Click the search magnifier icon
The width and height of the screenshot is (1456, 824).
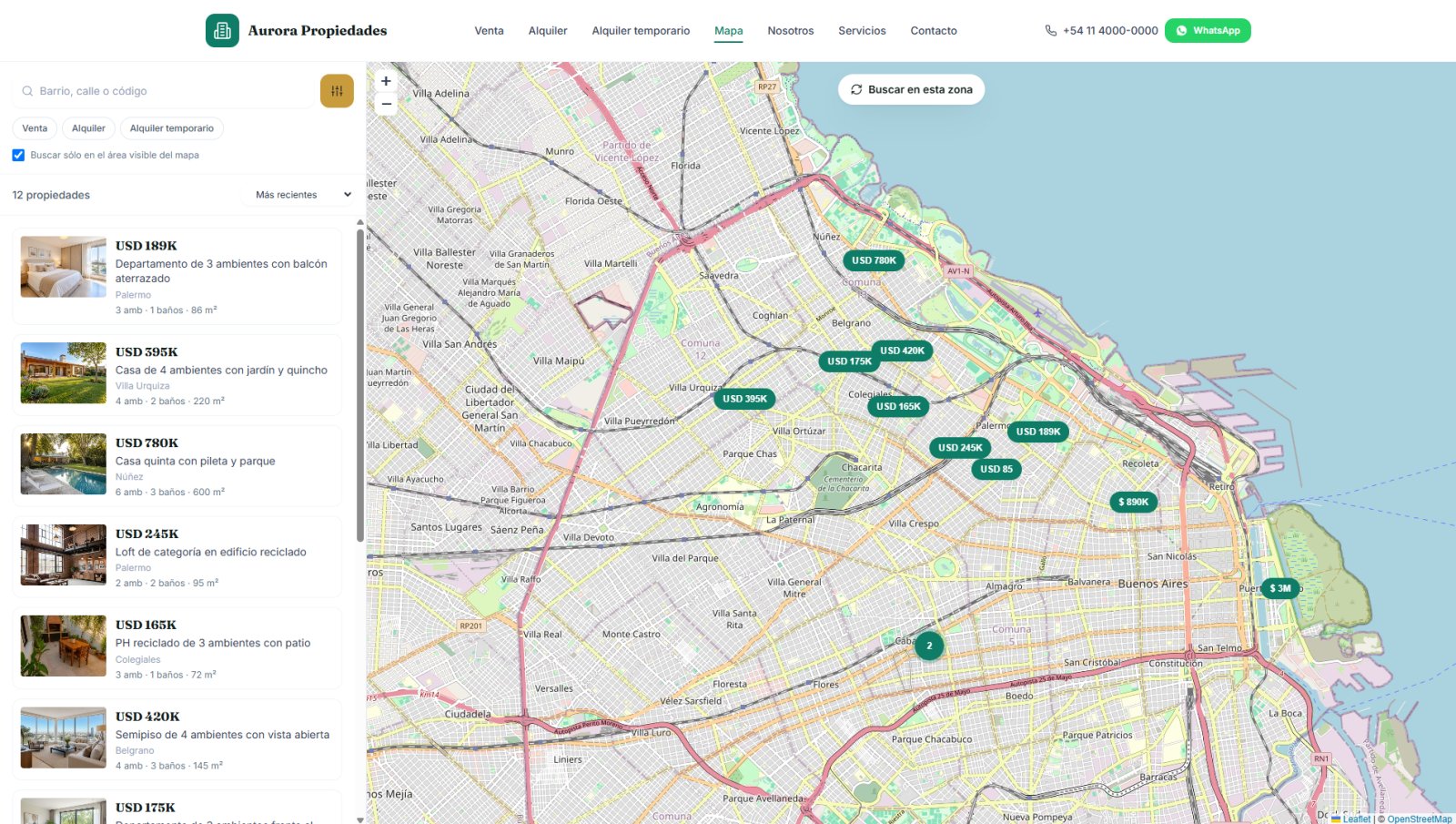coord(27,91)
